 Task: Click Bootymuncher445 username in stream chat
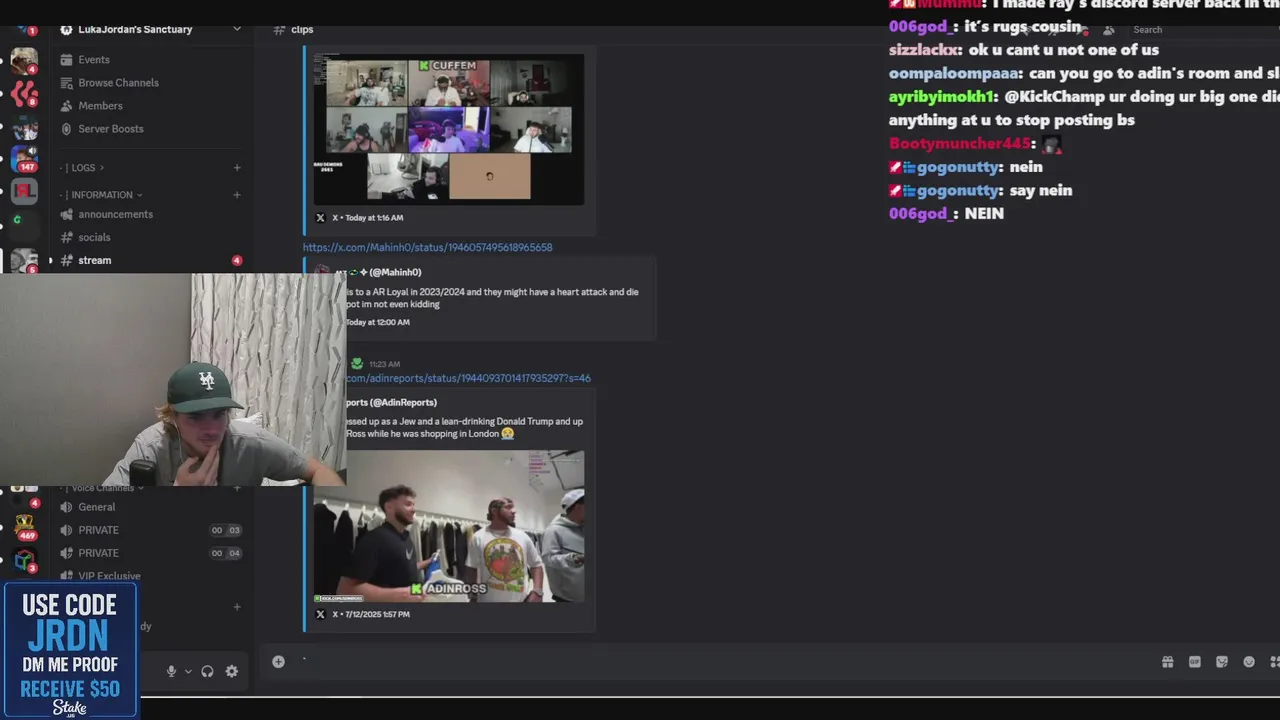(960, 143)
